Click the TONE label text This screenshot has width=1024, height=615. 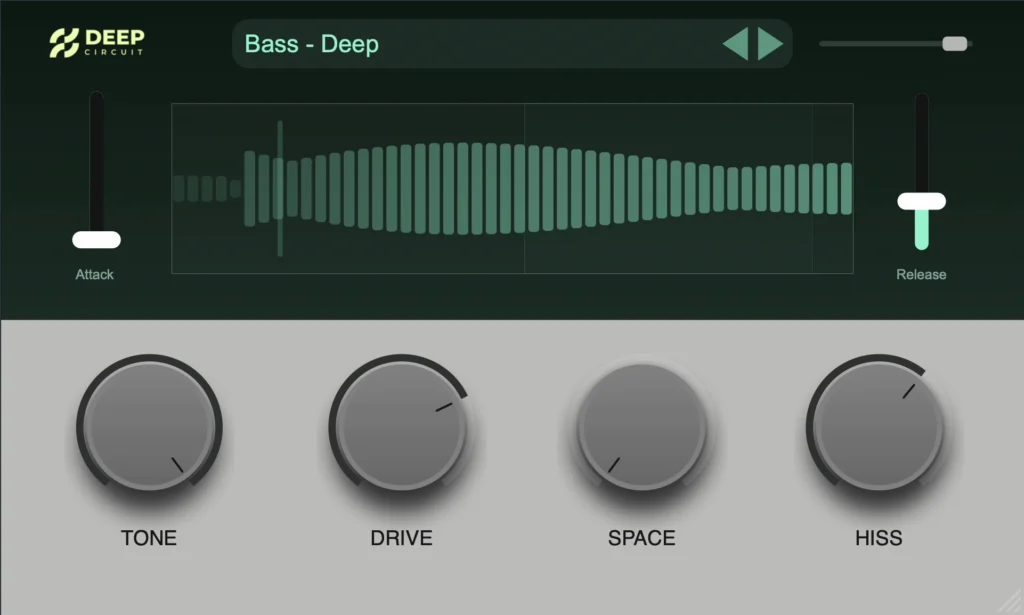coord(148,538)
